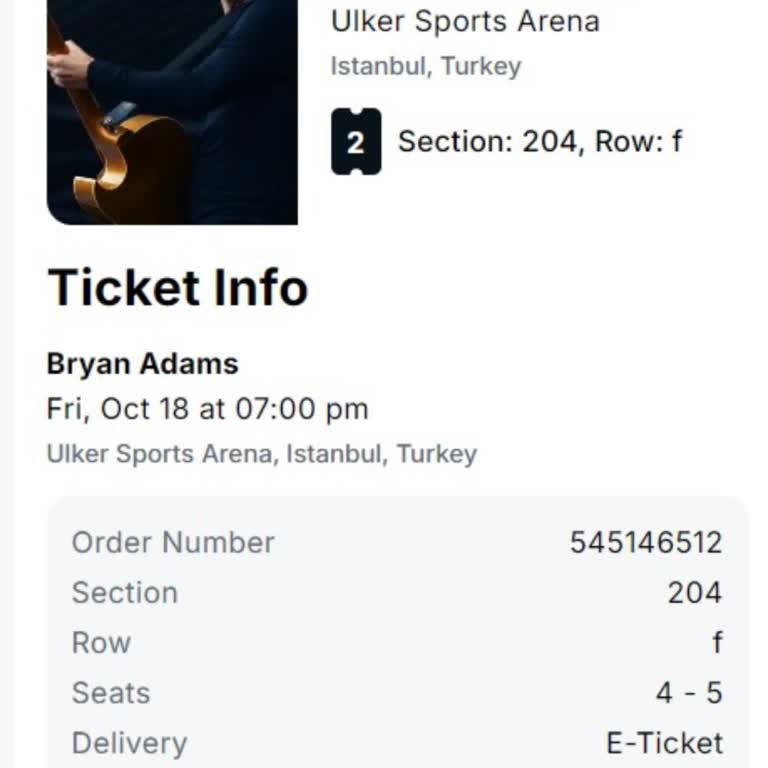
Task: Select the row value f in details card
Action: pos(716,642)
